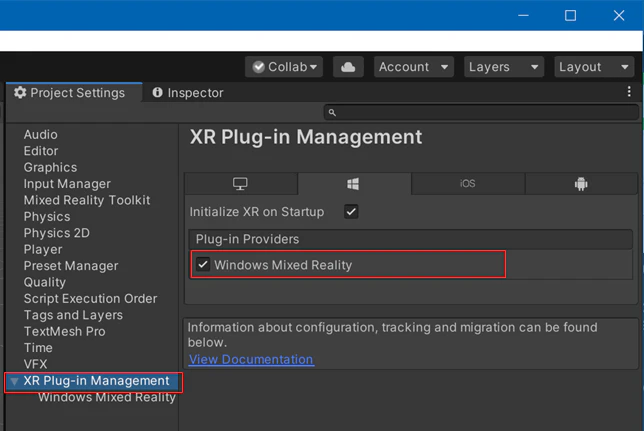Viewport: 644px width, 431px height.
Task: Select XR Plug-in Management settings
Action: [x=96, y=381]
